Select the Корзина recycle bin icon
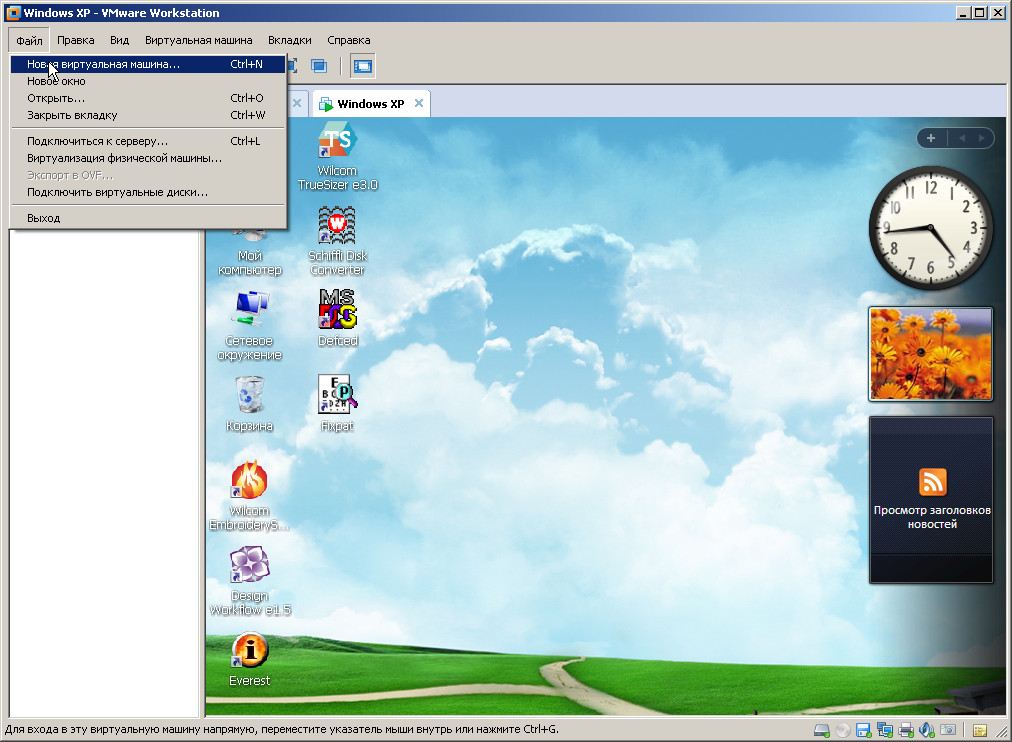 pos(249,403)
